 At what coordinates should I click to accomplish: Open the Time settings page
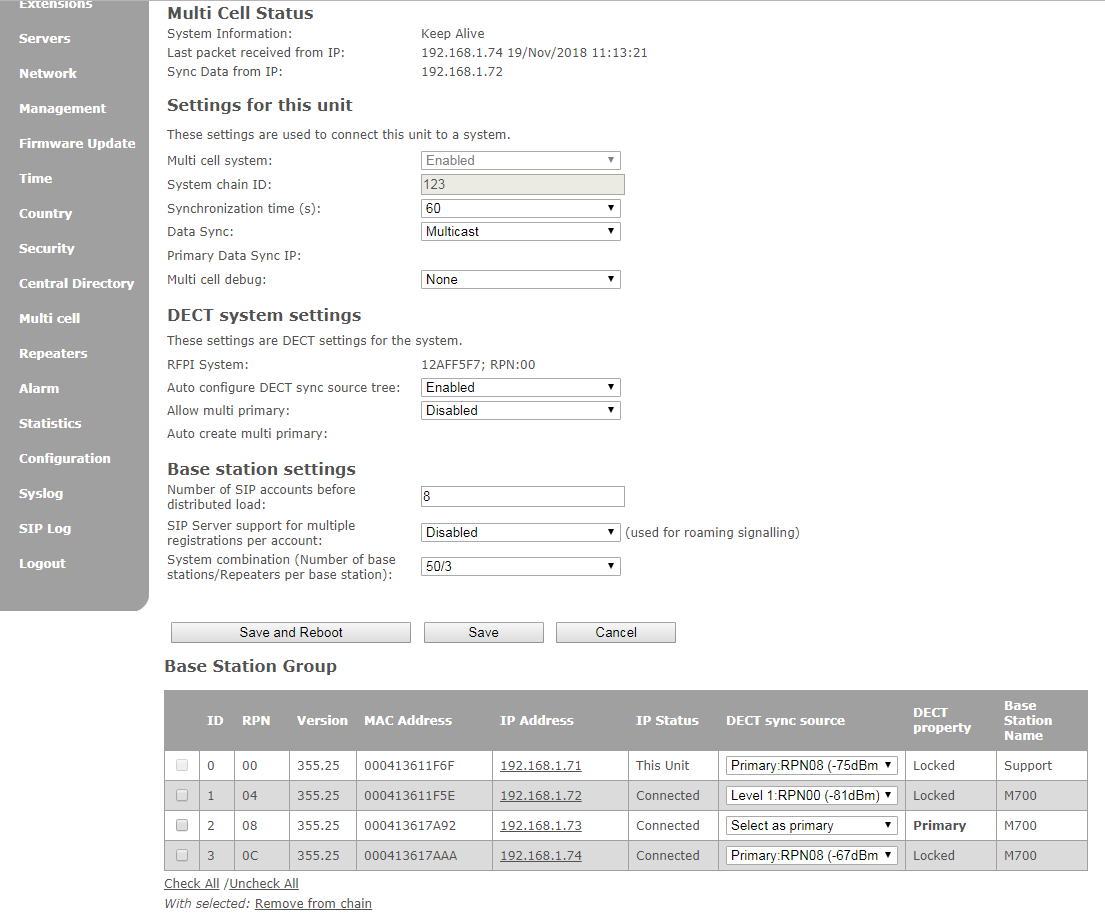[x=35, y=178]
